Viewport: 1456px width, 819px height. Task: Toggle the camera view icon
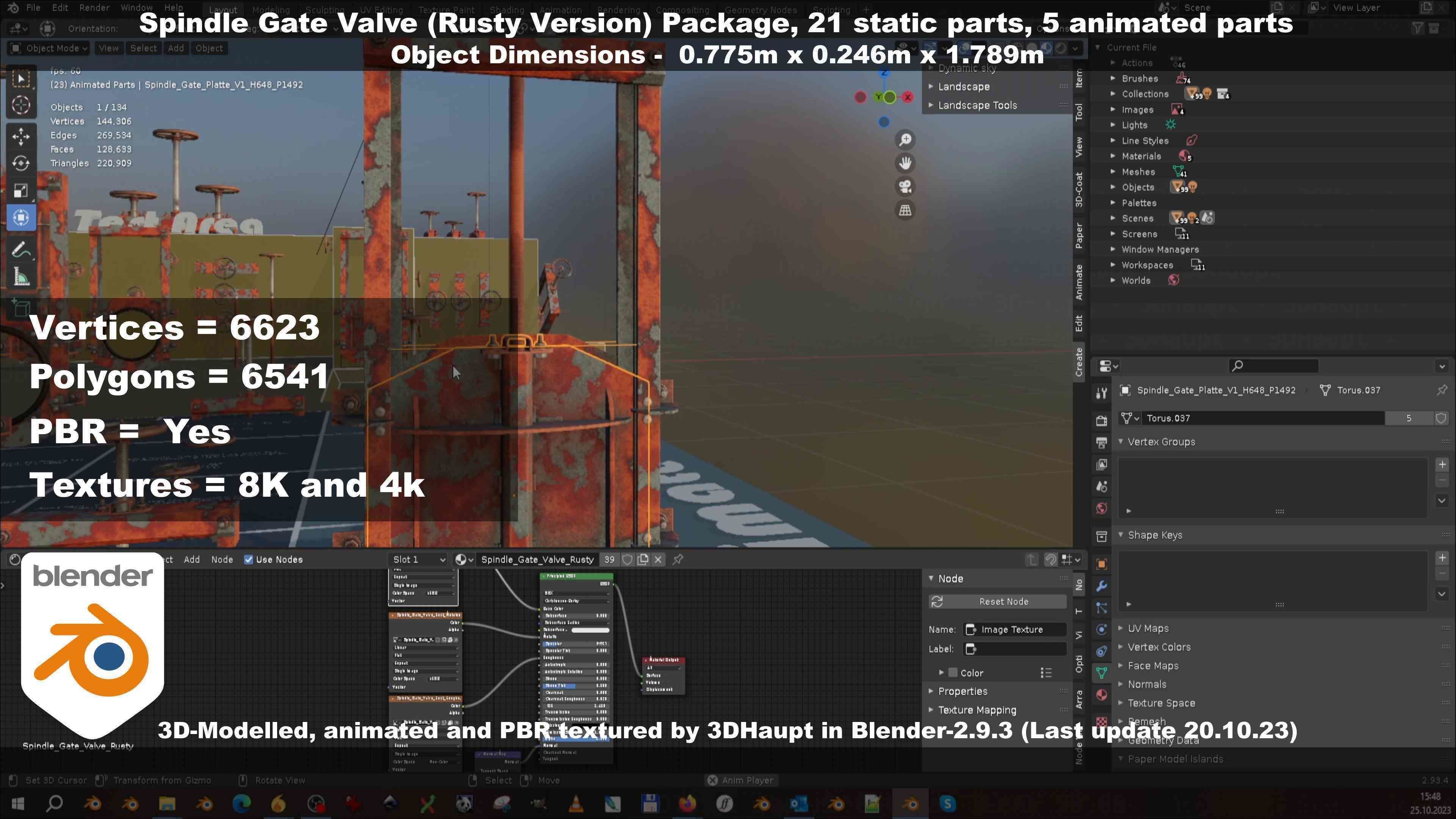905,187
